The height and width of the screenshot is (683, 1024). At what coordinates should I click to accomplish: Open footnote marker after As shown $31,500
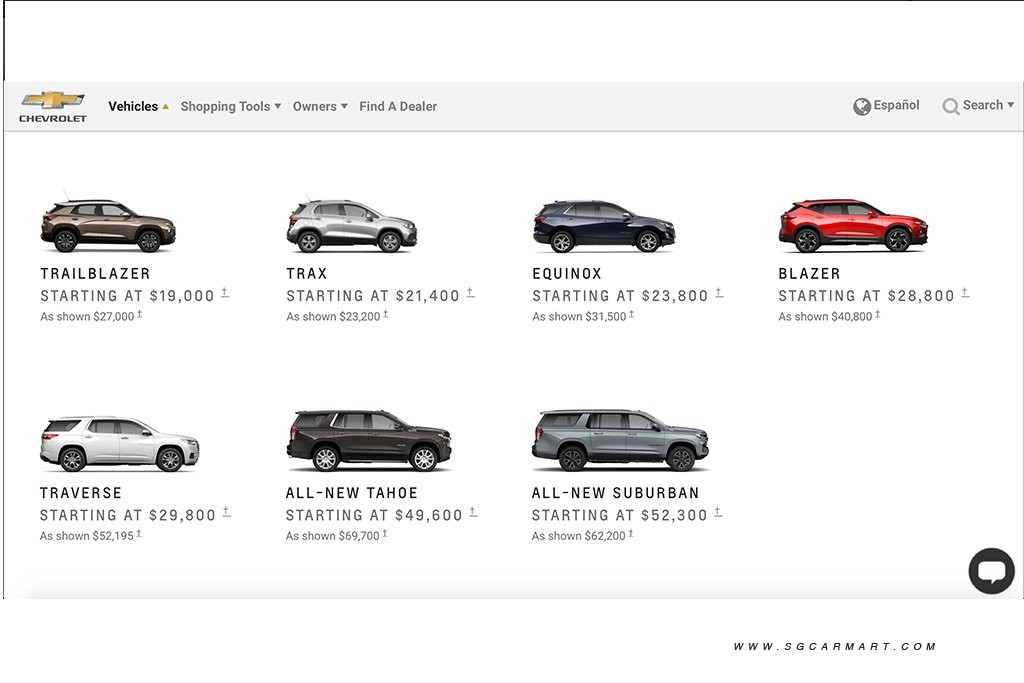[632, 315]
